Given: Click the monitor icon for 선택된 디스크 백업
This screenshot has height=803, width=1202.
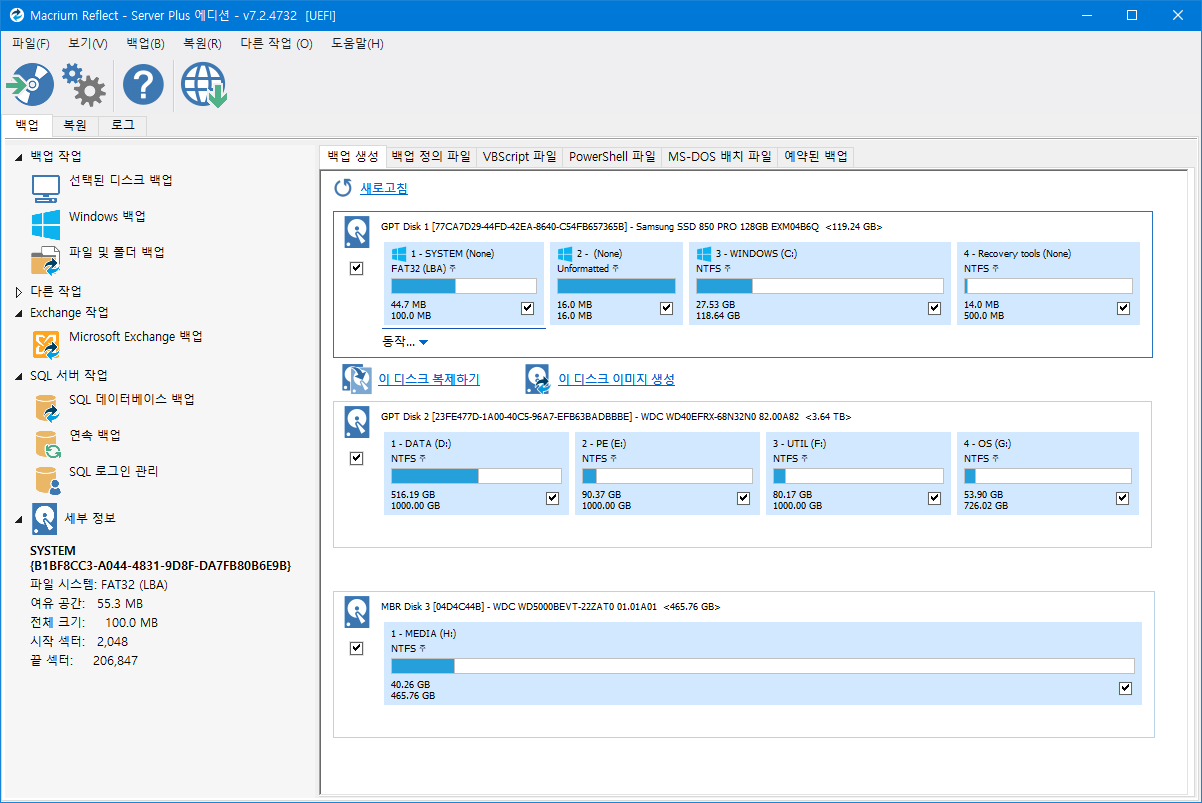Looking at the screenshot, I should (x=46, y=188).
